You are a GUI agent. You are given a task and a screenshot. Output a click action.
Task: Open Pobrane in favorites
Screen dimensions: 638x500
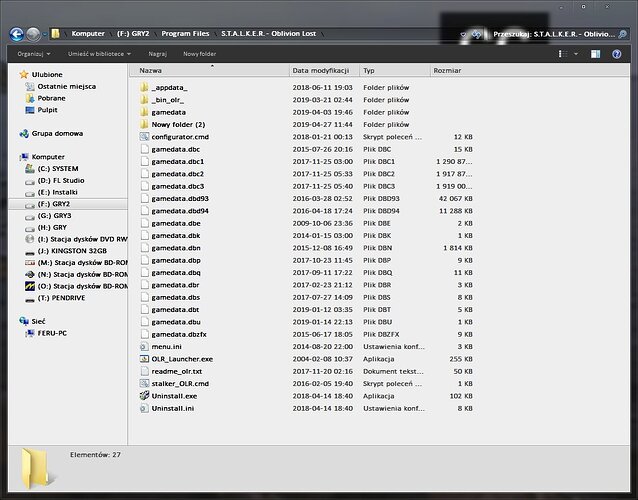pyautogui.click(x=51, y=98)
